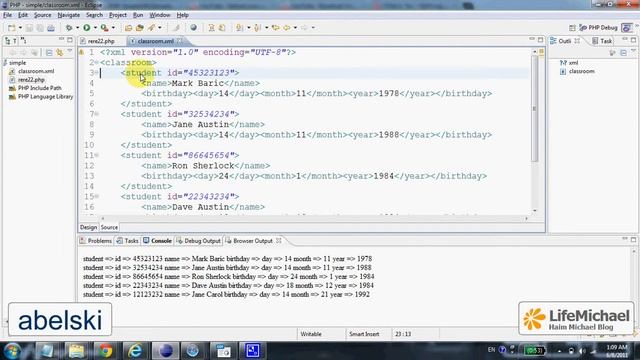Close the Browser Output tab
This screenshot has height=360, width=640.
pyautogui.click(x=279, y=240)
